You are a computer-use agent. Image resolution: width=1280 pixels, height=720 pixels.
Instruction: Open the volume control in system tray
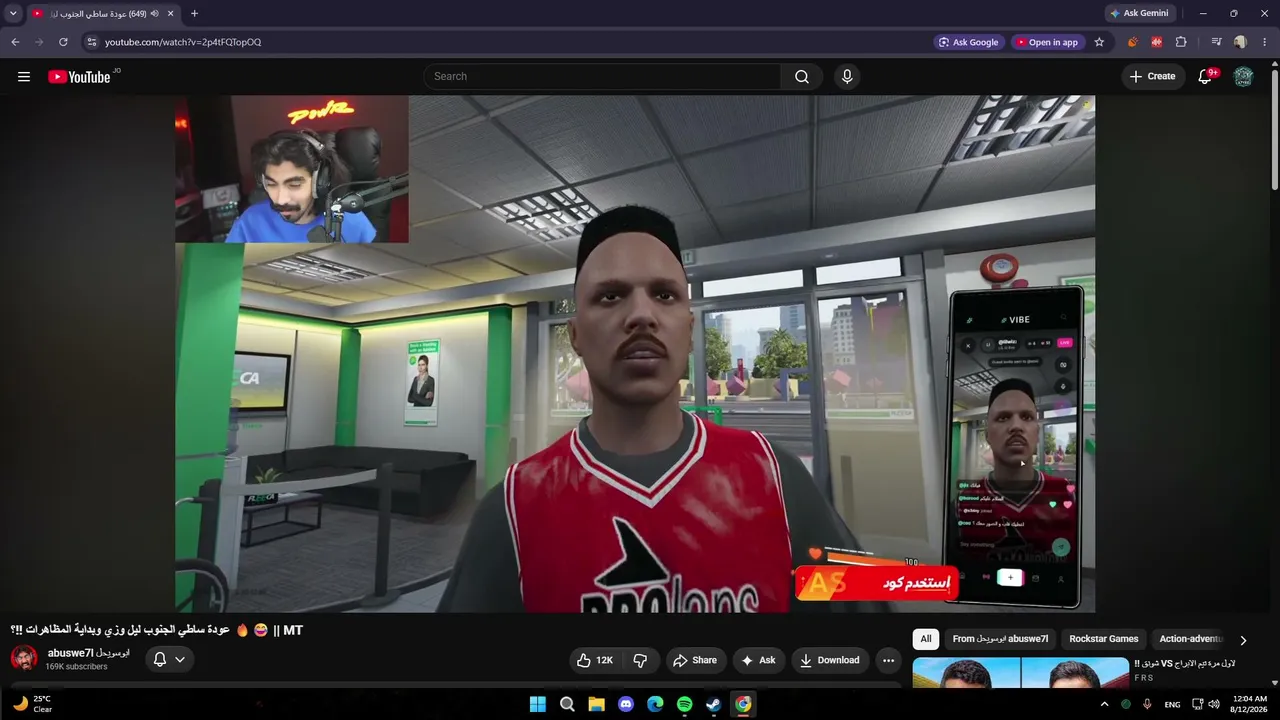pyautogui.click(x=1214, y=704)
